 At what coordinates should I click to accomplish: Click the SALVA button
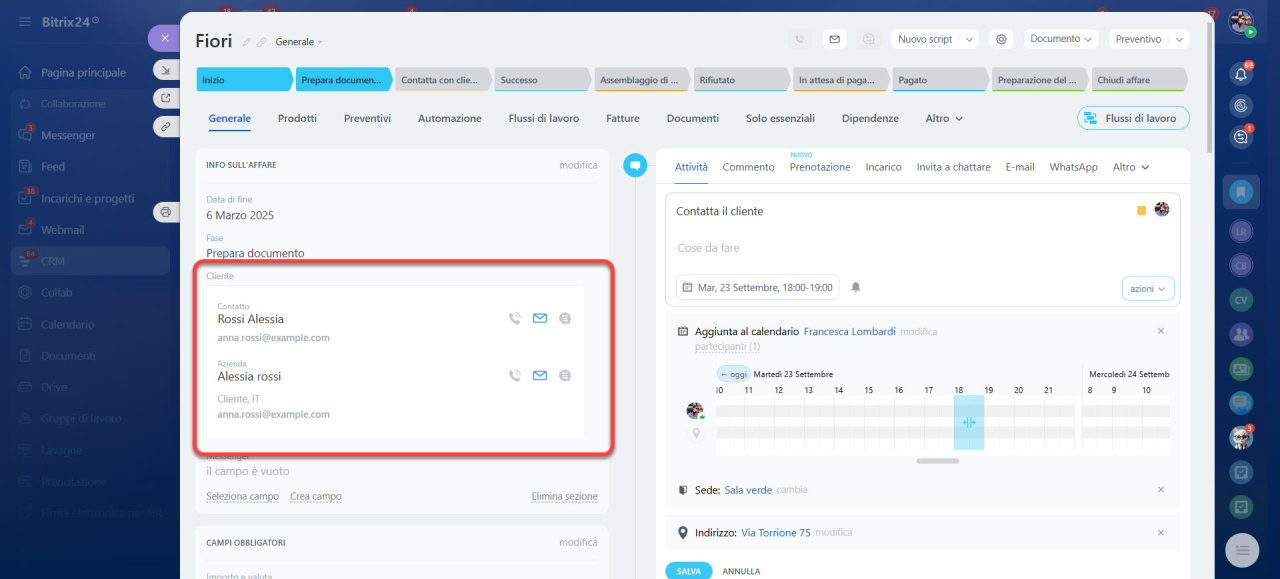[688, 571]
